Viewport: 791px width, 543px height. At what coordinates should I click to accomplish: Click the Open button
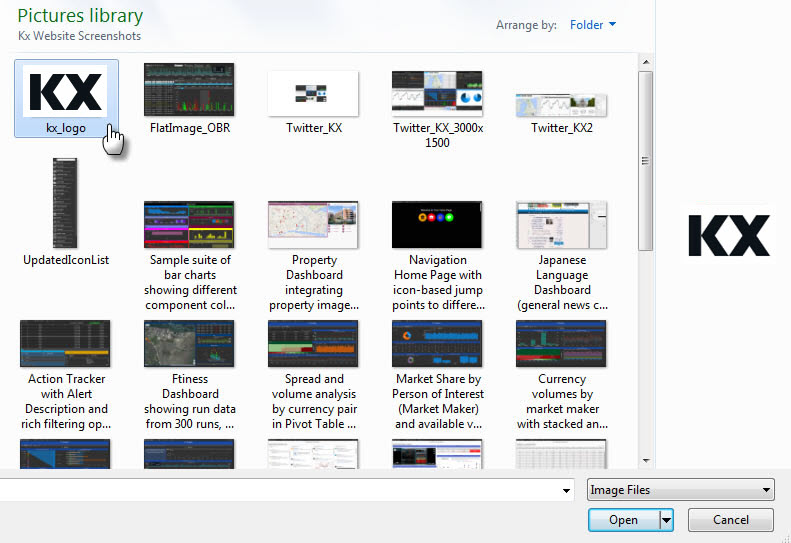[x=623, y=520]
